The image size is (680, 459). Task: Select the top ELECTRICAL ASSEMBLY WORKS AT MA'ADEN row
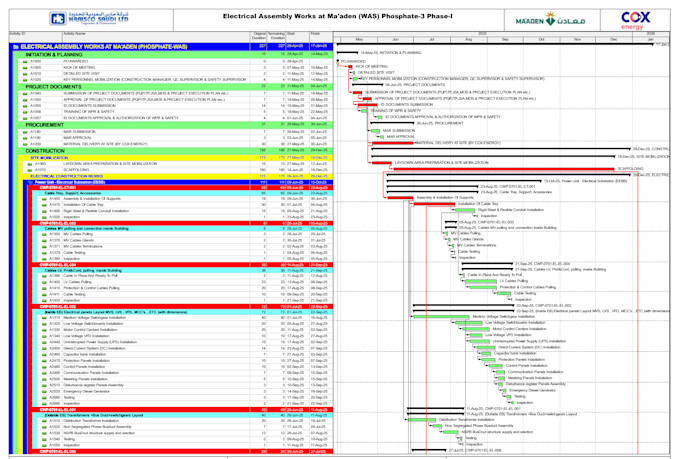tap(171, 46)
